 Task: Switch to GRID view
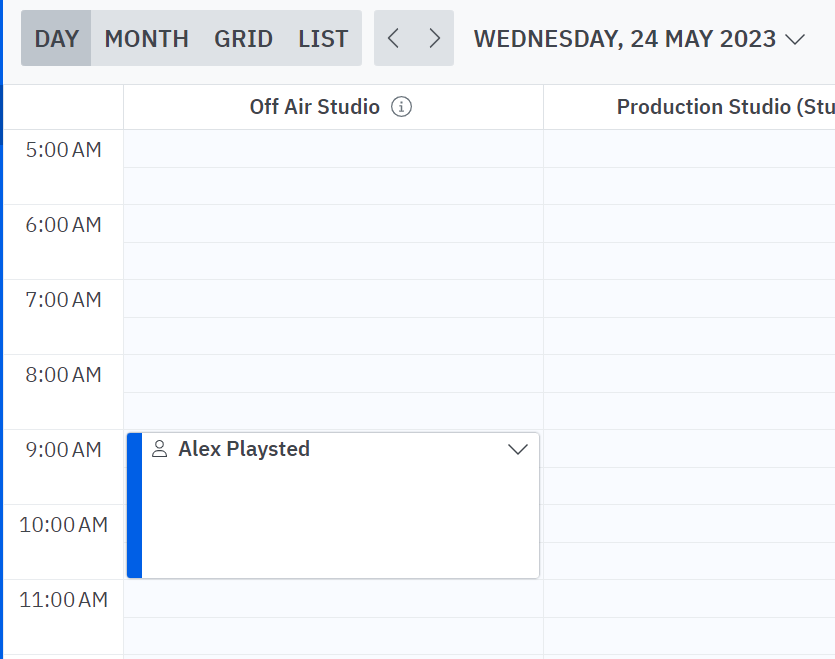(x=243, y=39)
